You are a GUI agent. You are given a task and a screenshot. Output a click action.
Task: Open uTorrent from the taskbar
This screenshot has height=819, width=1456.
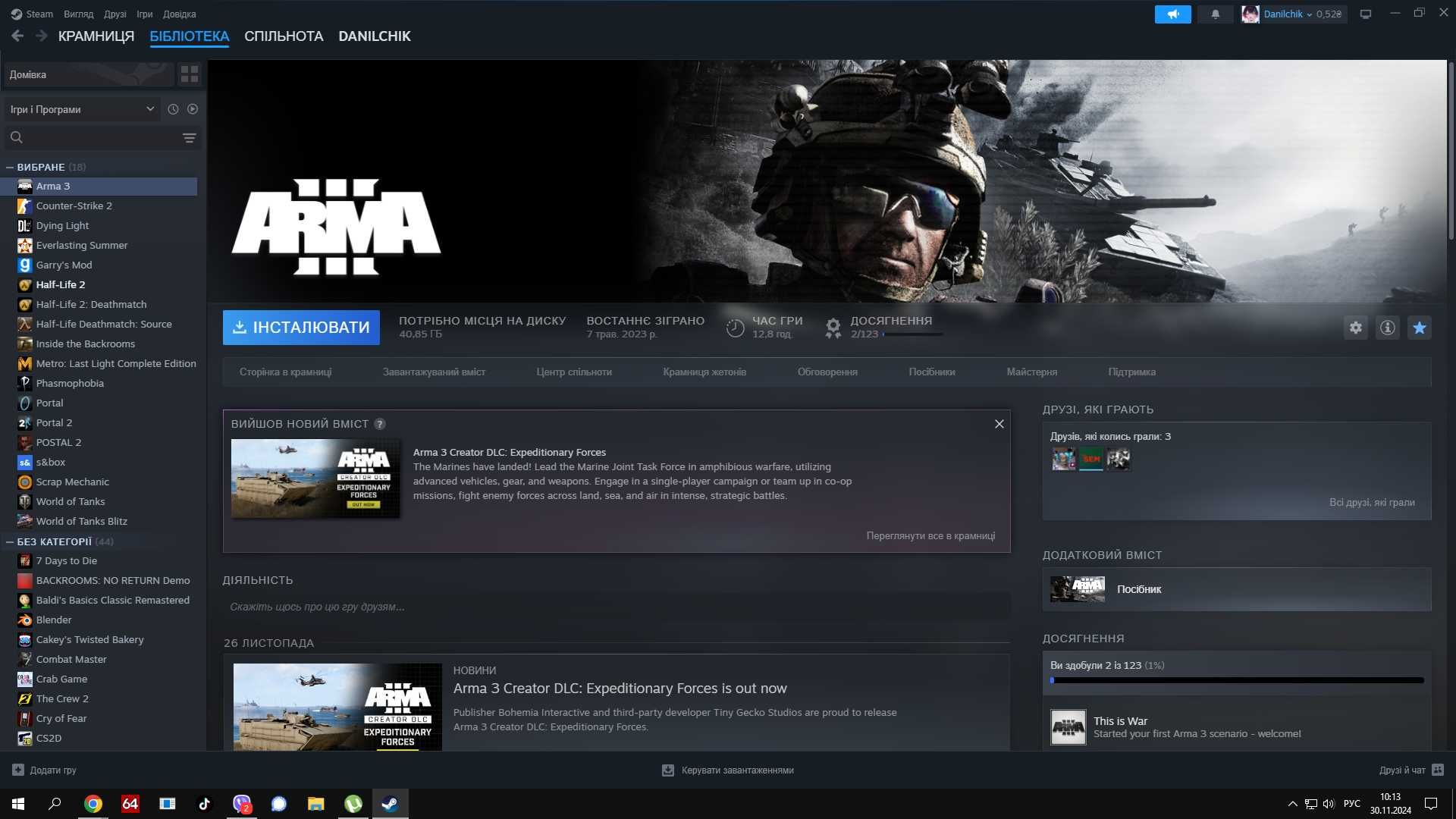click(353, 804)
